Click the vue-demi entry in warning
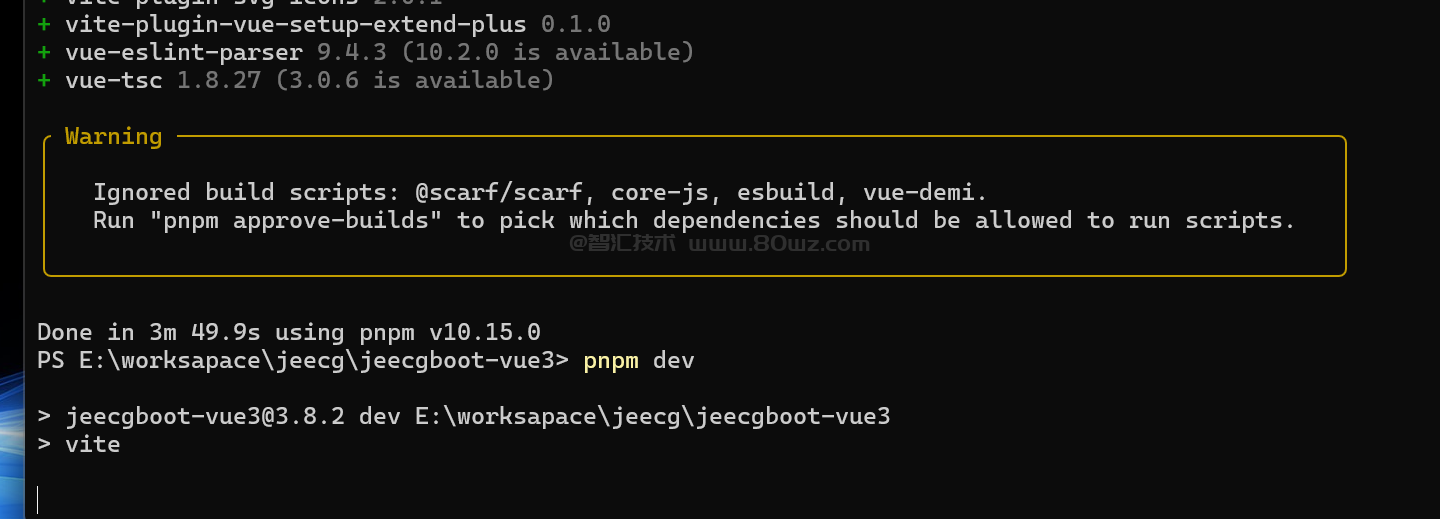Viewport: 1440px width, 519px height. pyautogui.click(x=919, y=192)
